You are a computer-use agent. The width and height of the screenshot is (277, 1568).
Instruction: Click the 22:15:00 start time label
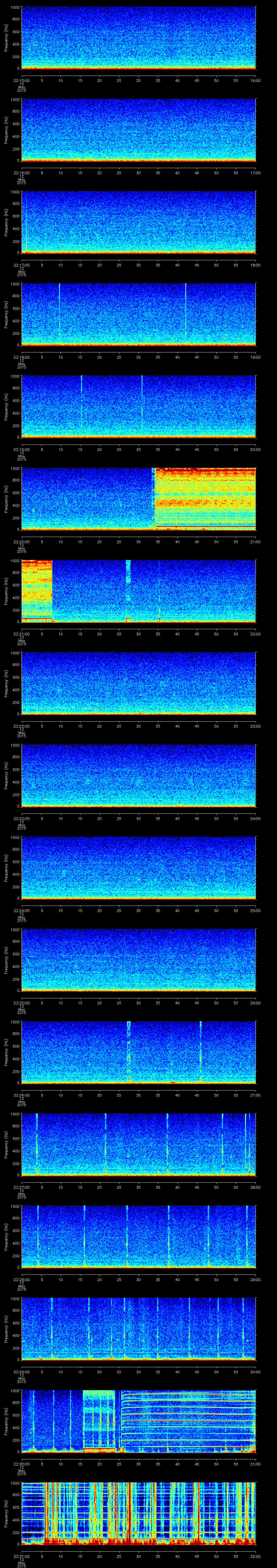(21, 80)
